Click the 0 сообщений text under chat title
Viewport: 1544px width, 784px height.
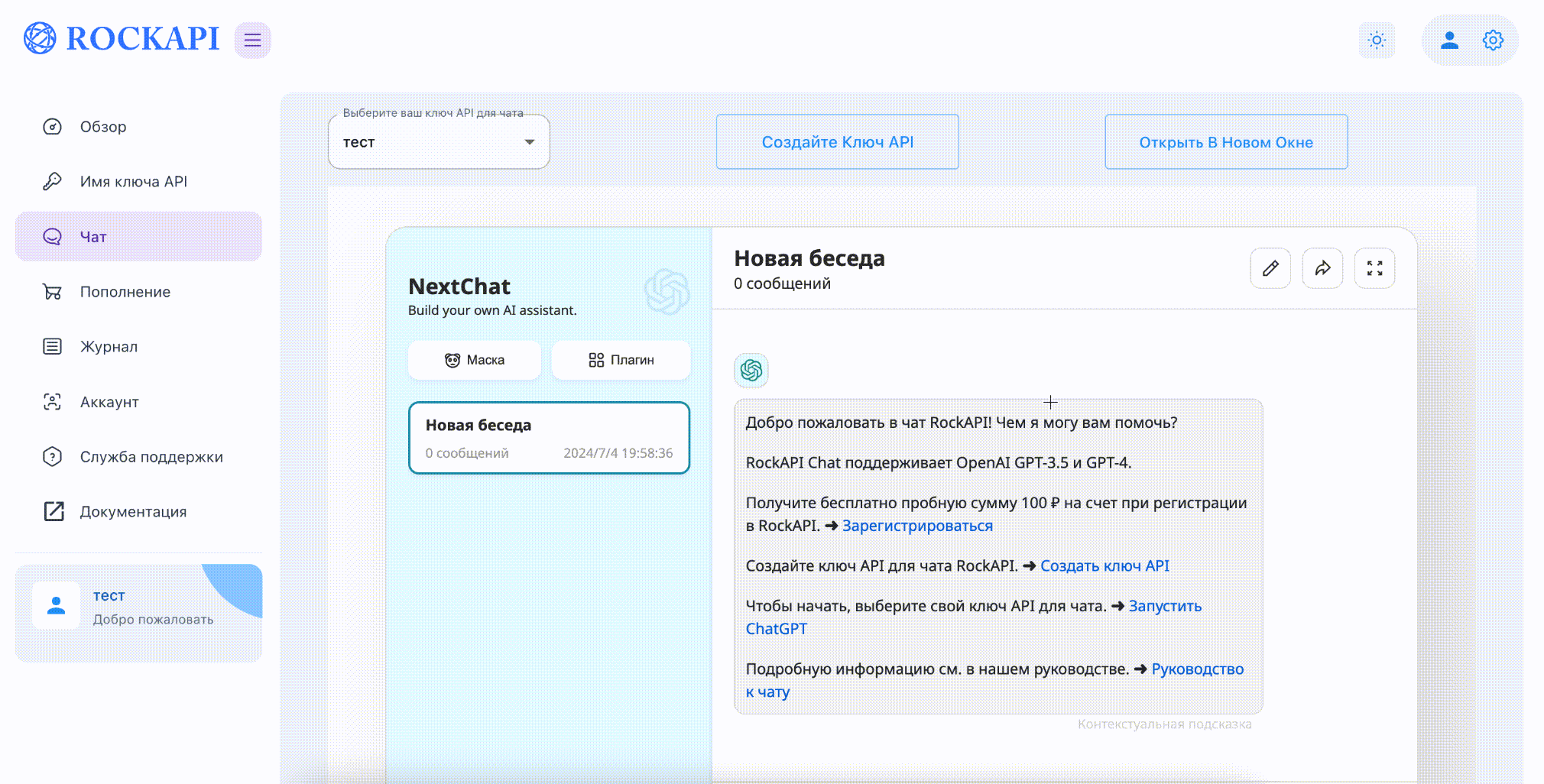click(782, 283)
